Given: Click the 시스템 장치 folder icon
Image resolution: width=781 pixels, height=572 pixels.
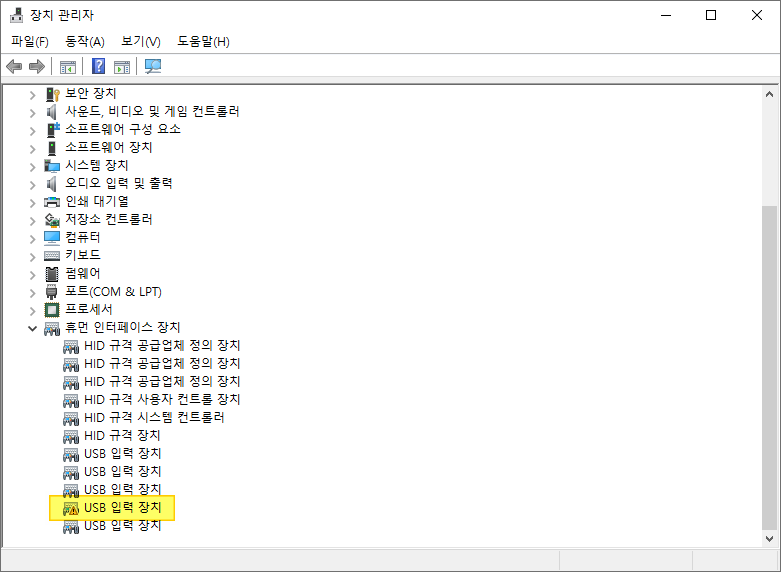Looking at the screenshot, I should 52,165.
